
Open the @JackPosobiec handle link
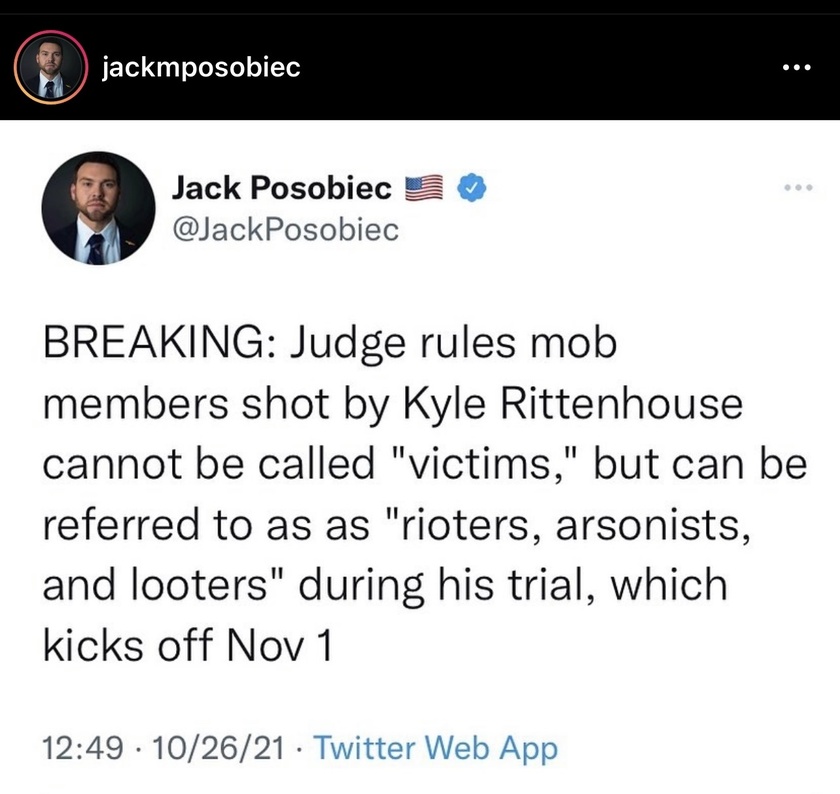click(286, 229)
